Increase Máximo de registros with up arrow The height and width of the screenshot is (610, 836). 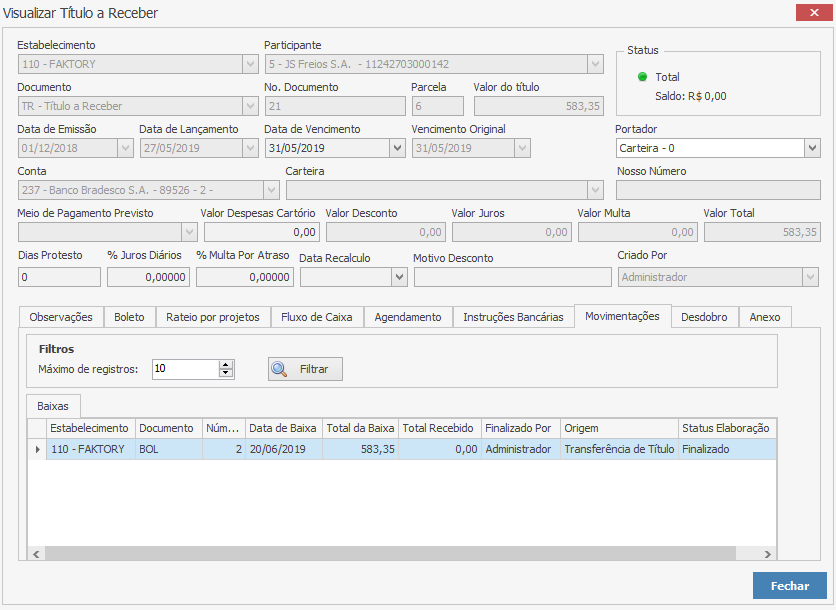tap(226, 364)
